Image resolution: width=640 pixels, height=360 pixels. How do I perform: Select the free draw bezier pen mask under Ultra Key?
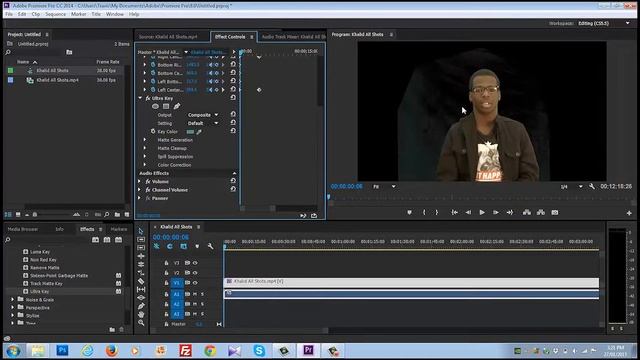coord(177,107)
